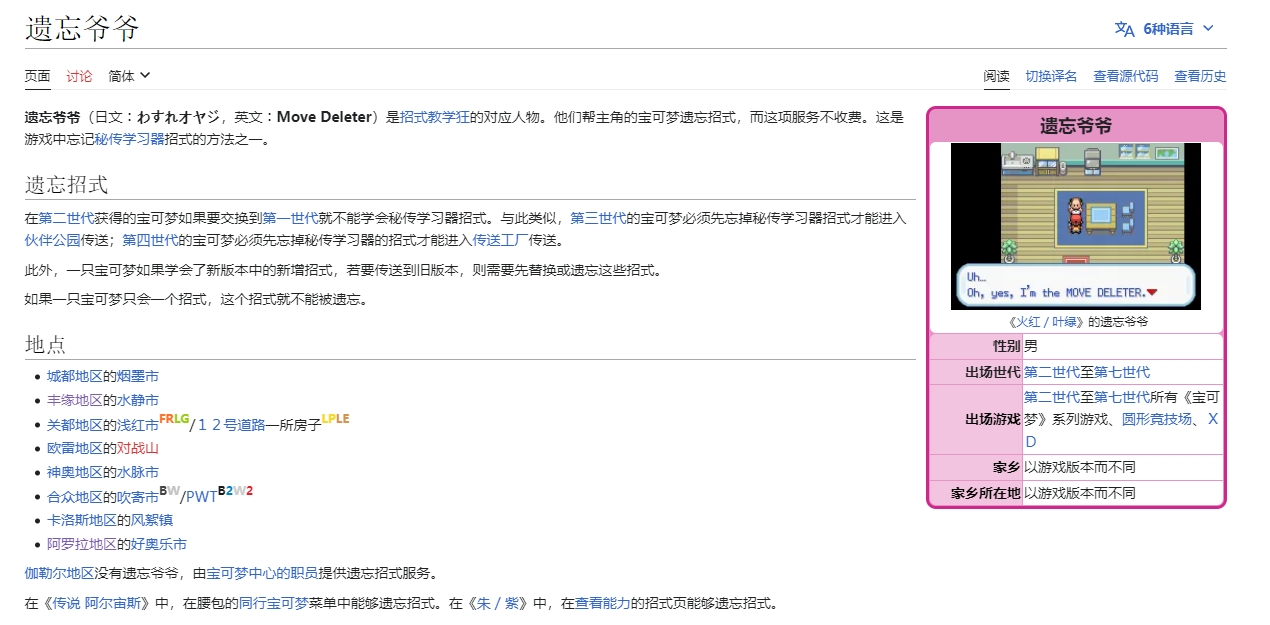Screen dimensions: 1270x625
Task: Click the Move Deleter game screenshot thumbnail
Action: point(1075,226)
